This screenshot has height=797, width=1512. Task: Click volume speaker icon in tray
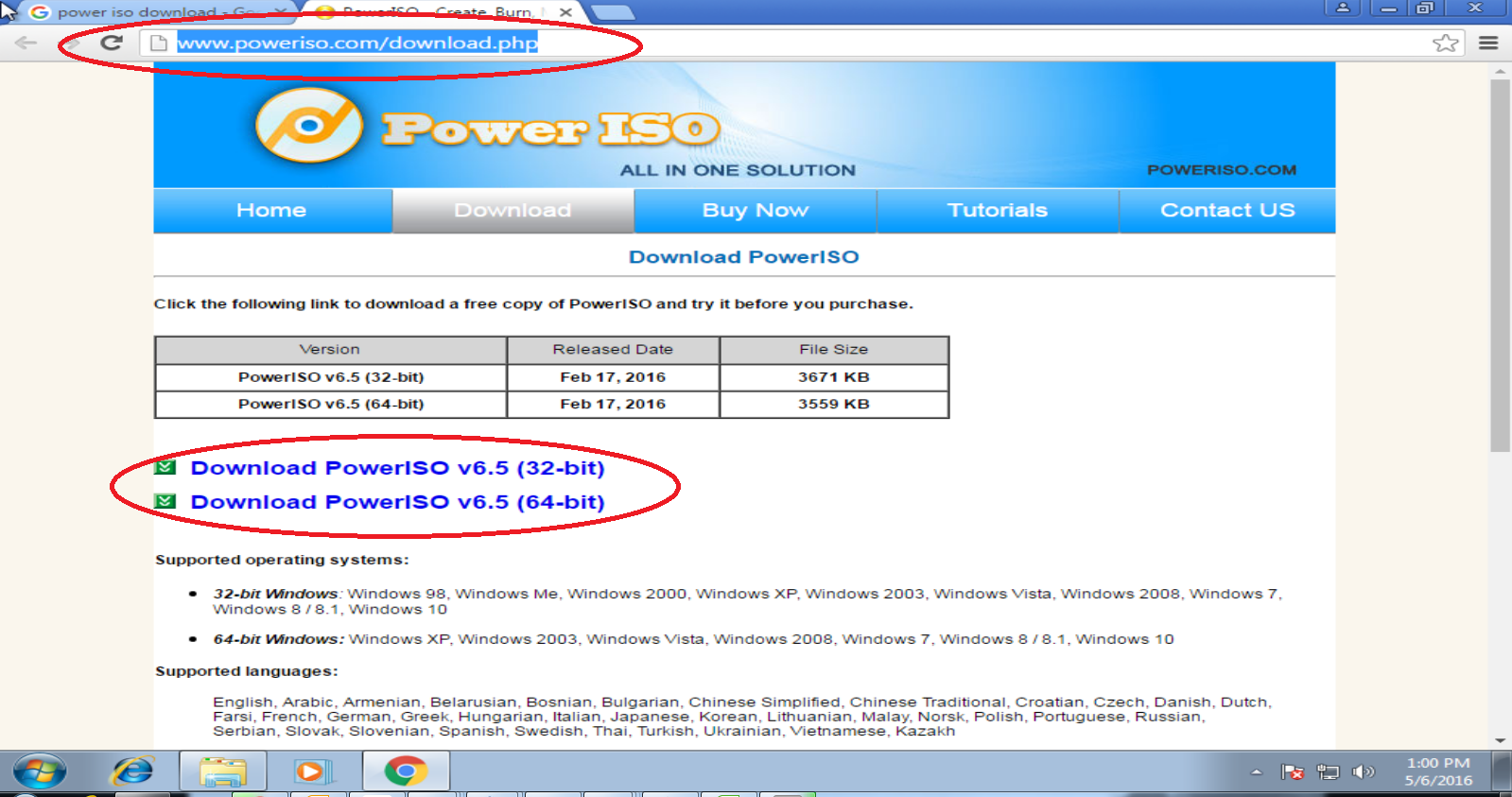pos(1363,772)
